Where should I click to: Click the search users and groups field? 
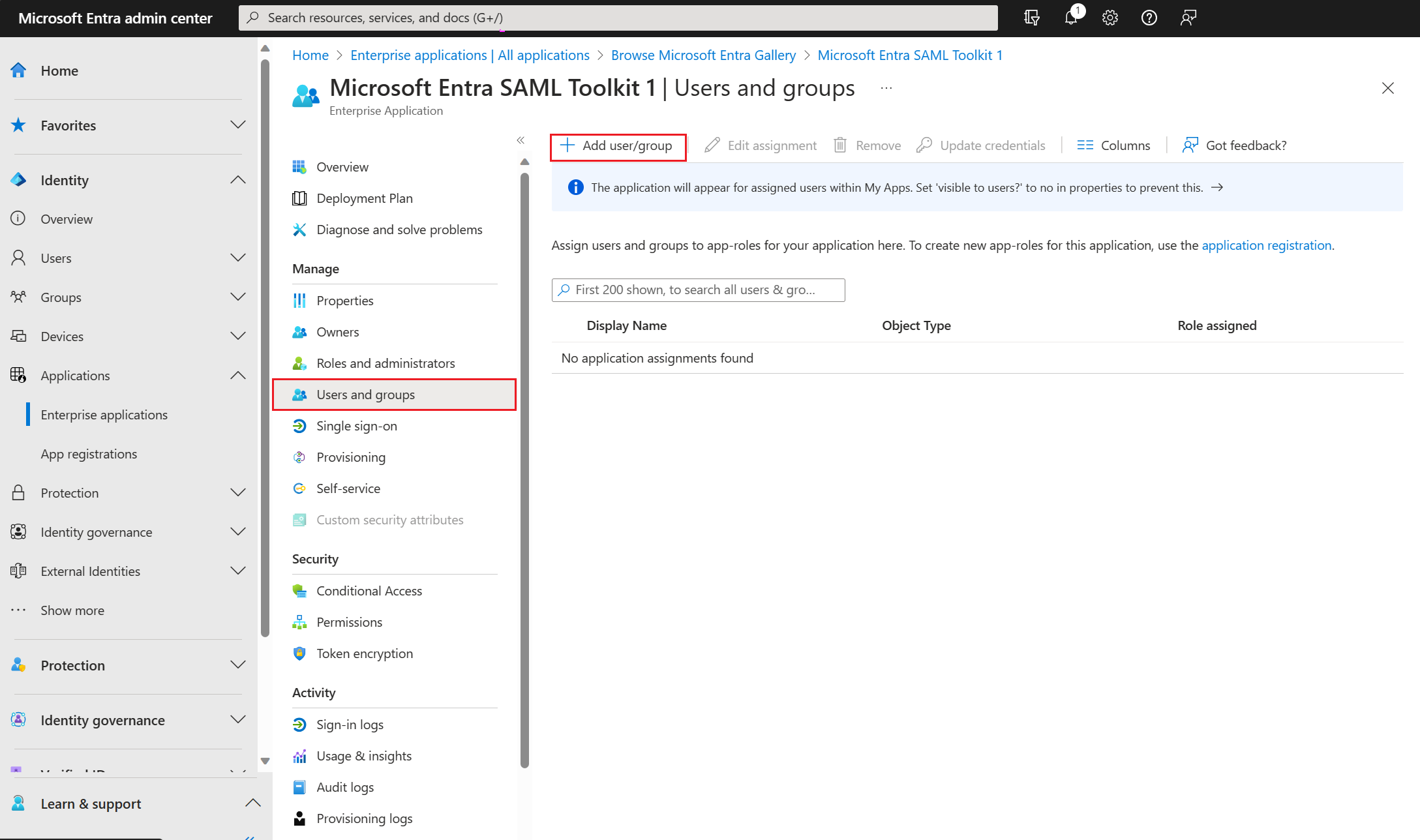698,290
